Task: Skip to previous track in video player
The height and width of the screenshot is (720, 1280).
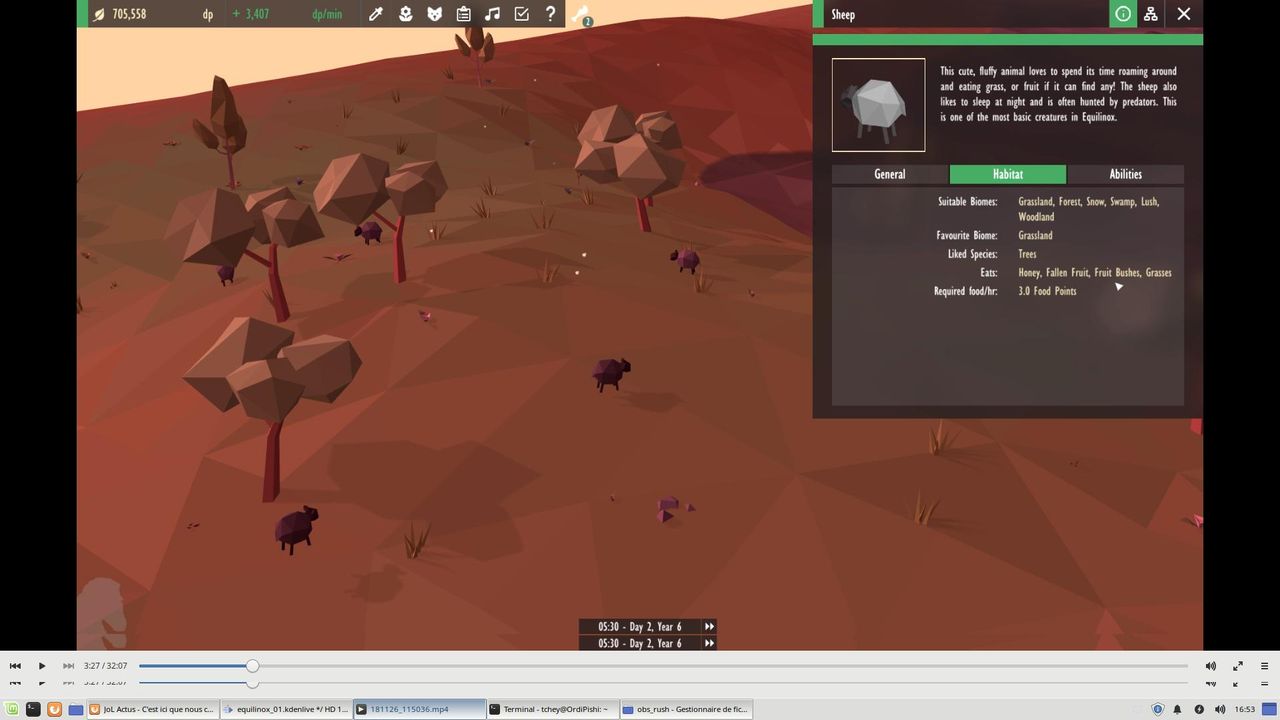Action: [15, 666]
